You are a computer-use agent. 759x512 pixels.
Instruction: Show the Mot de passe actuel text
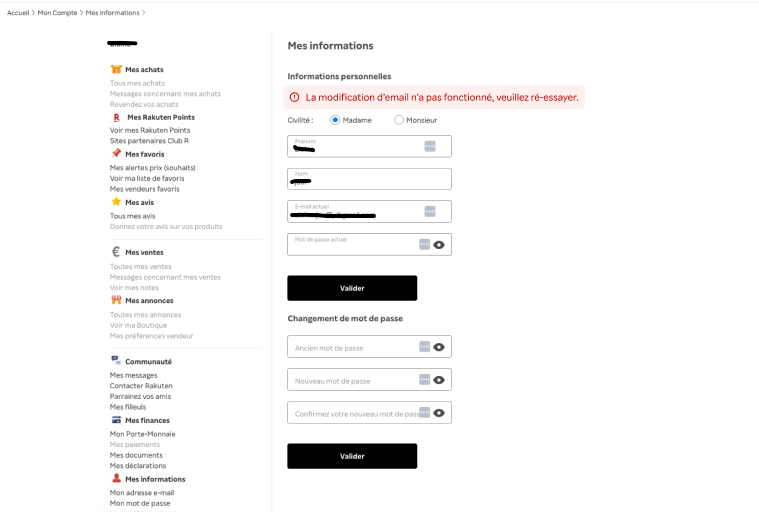[439, 244]
